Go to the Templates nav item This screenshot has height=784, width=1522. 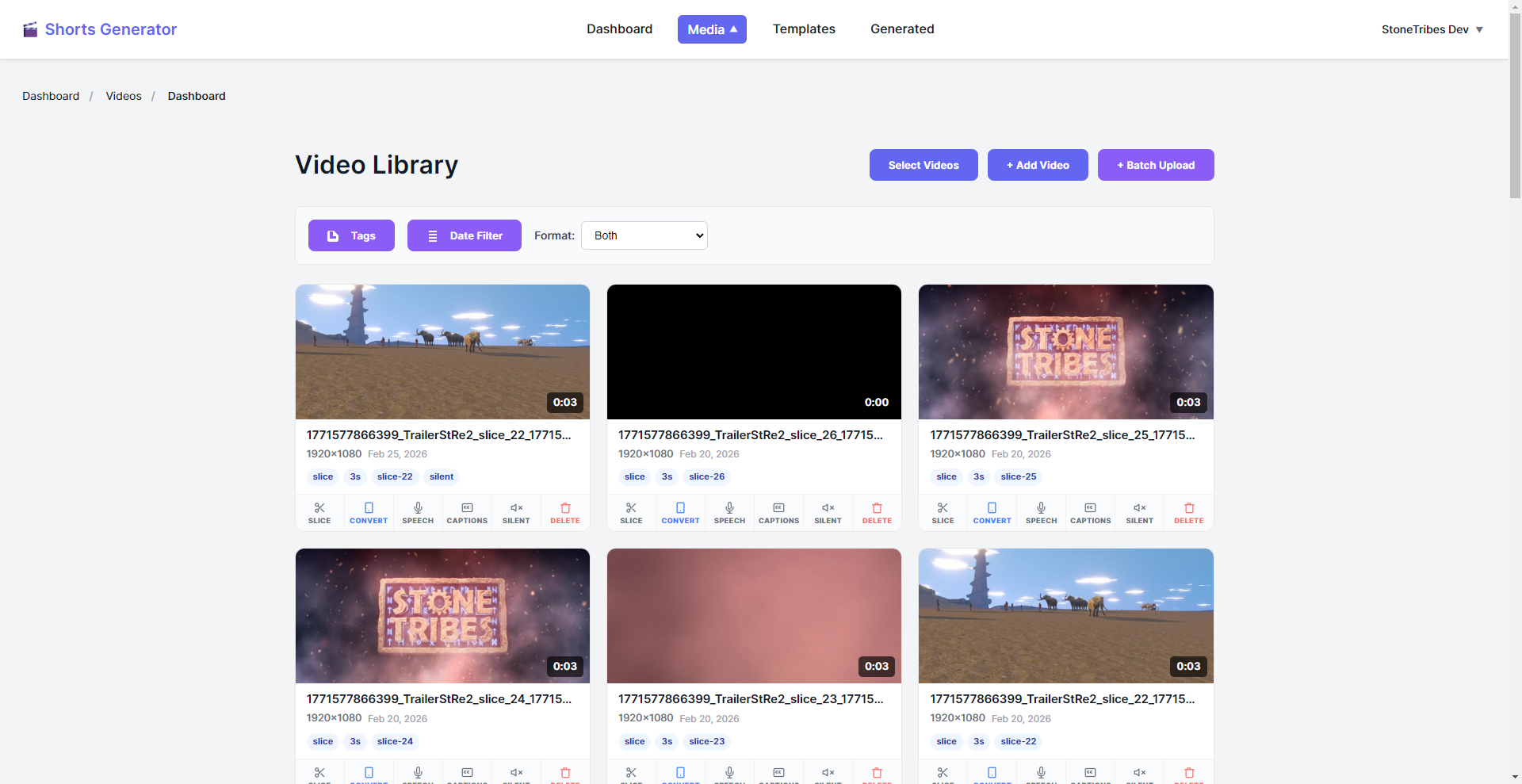click(x=804, y=29)
